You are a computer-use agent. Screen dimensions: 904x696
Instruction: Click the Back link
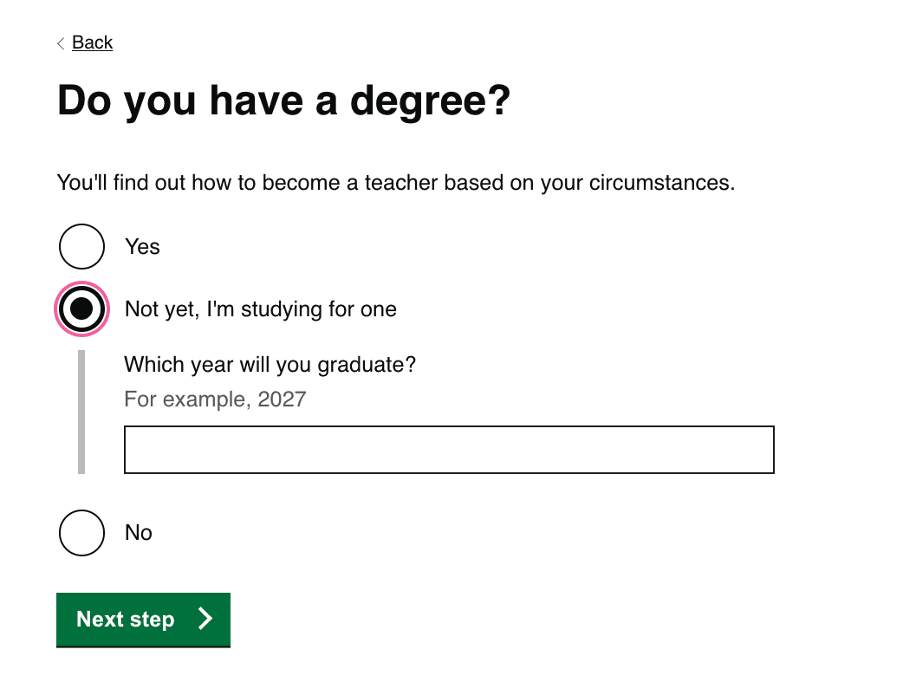pyautogui.click(x=92, y=43)
